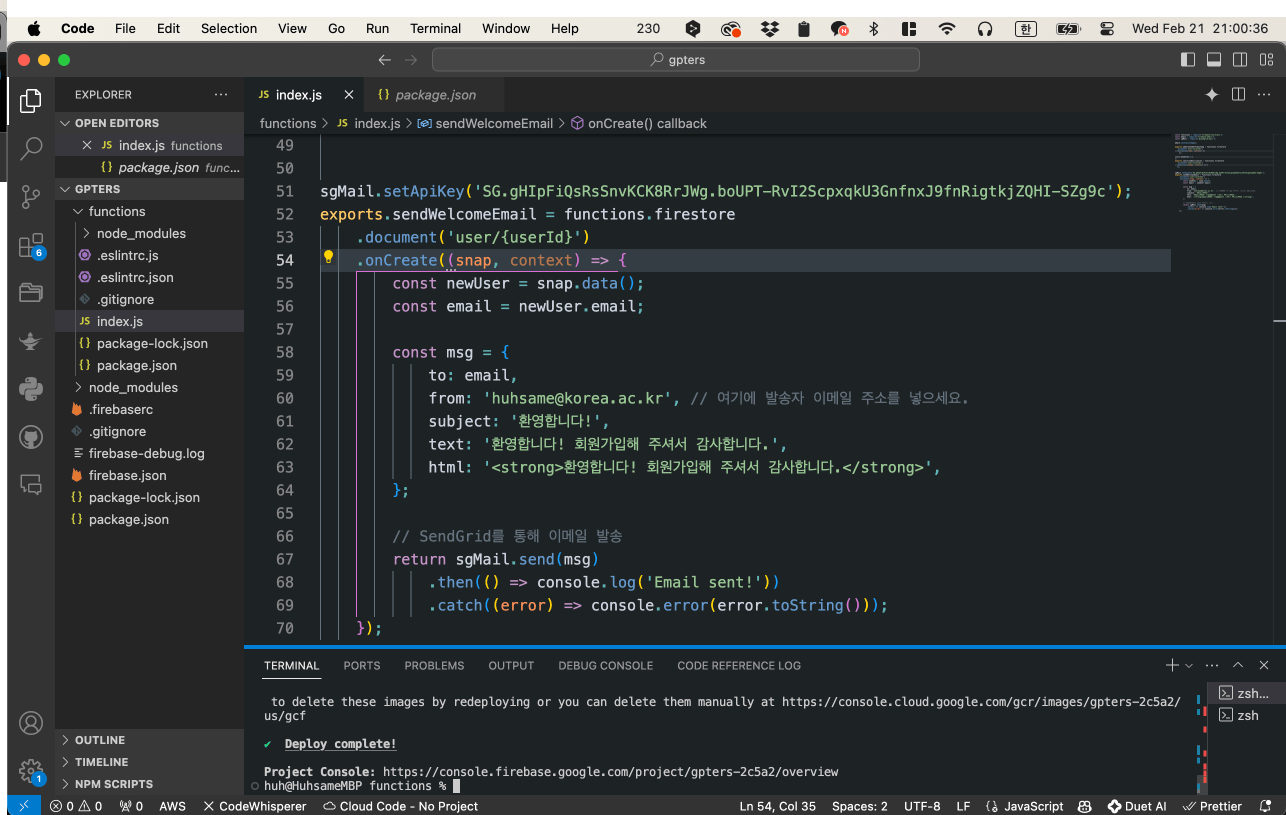1286x815 pixels.
Task: Open the GitHub icon in activity bar
Action: point(31,437)
